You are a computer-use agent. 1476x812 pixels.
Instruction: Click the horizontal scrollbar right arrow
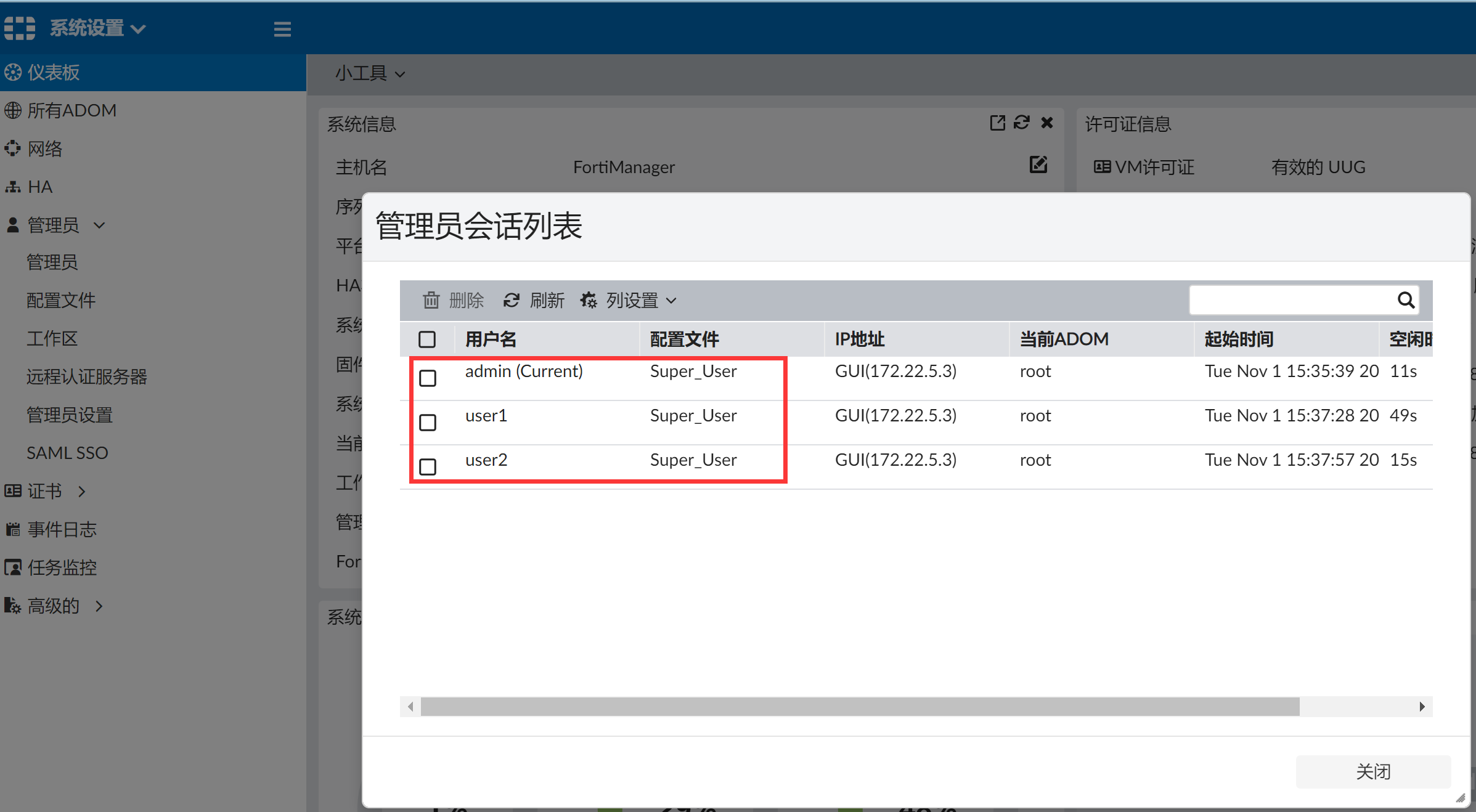pyautogui.click(x=1422, y=707)
